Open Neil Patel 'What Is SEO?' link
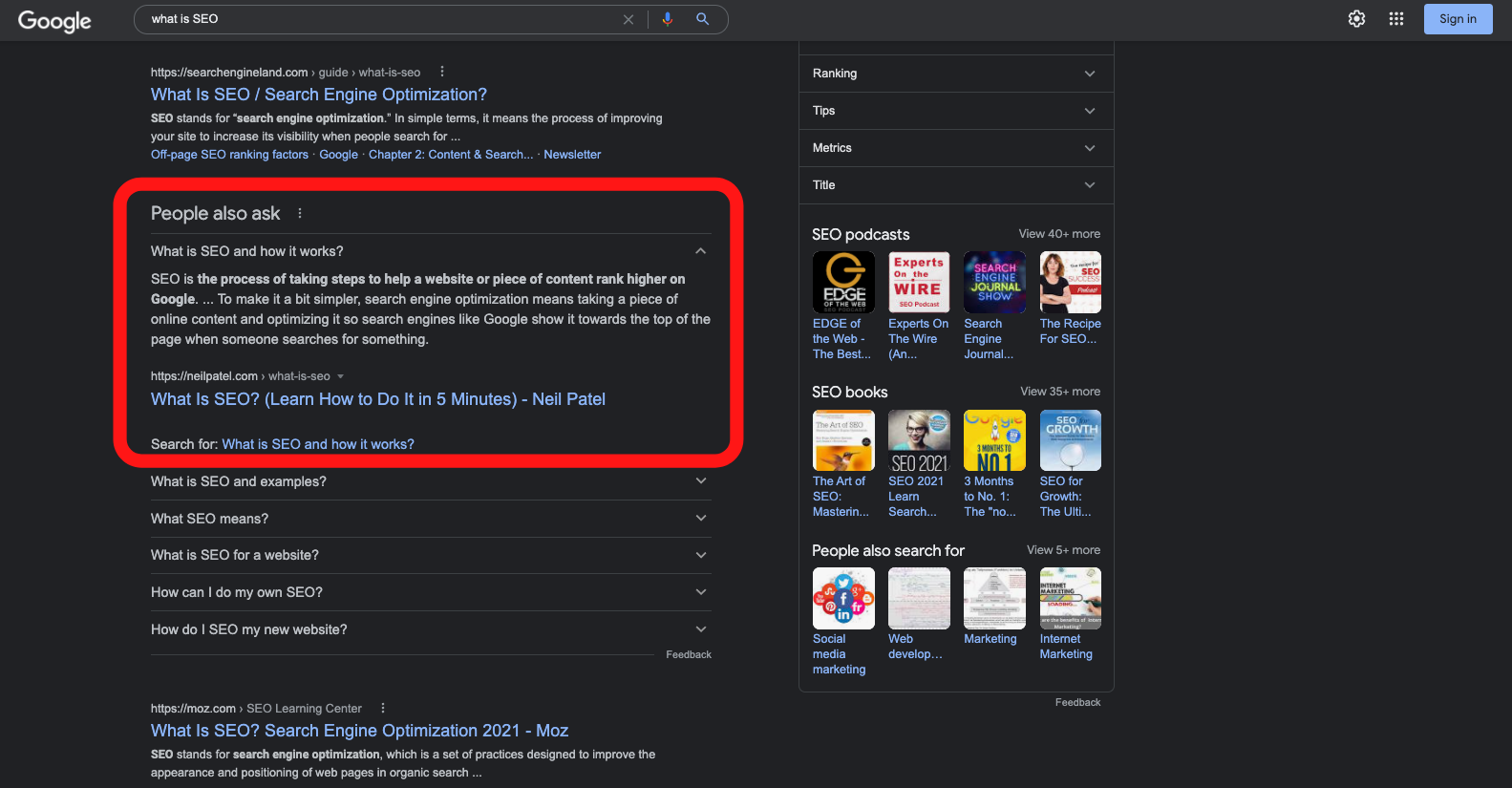The width and height of the screenshot is (1512, 788). pyautogui.click(x=378, y=399)
